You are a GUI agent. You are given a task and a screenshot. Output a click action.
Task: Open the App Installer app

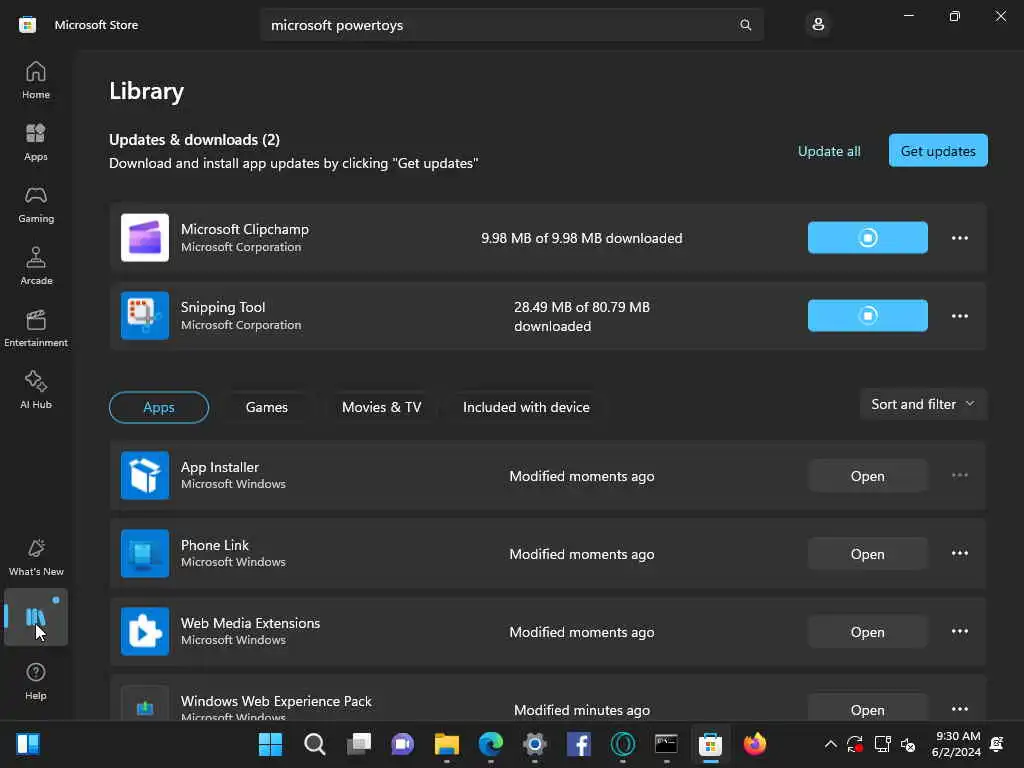click(x=867, y=476)
